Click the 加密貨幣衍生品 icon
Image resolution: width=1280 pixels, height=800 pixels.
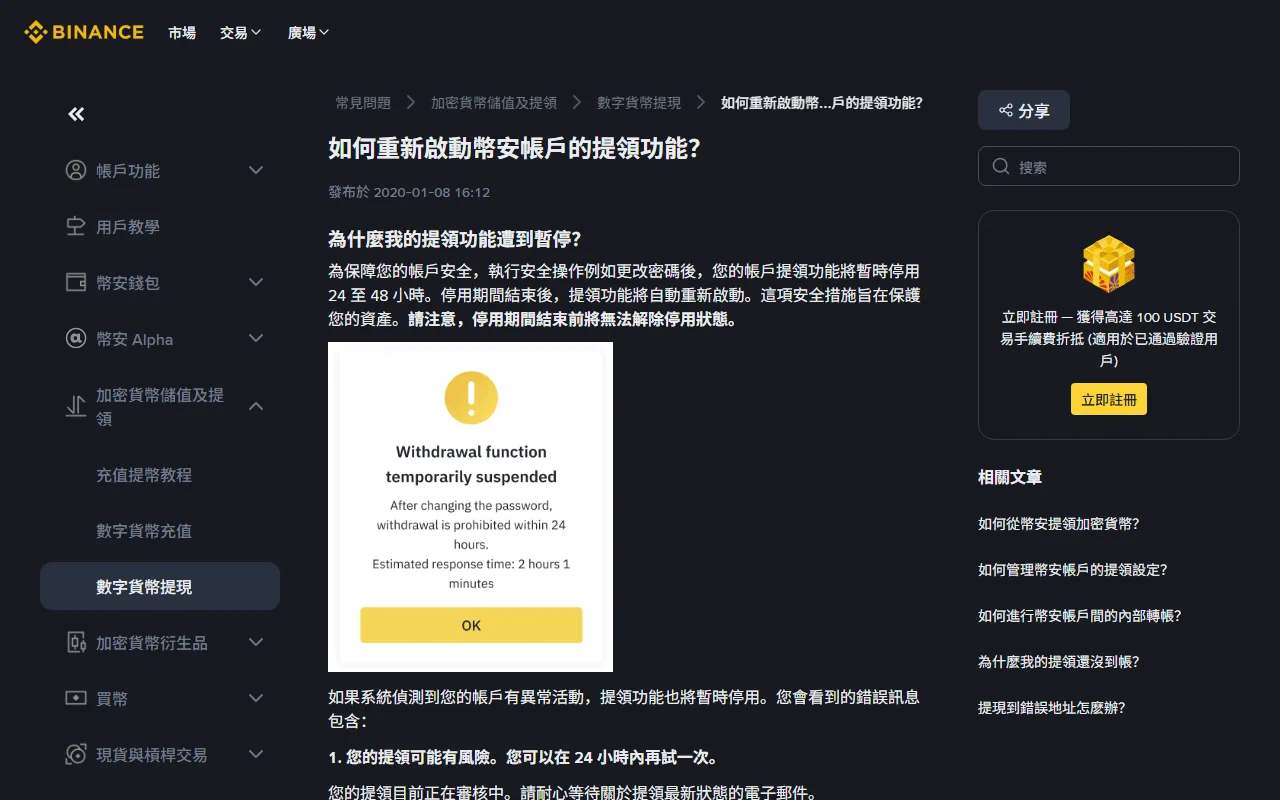click(x=76, y=642)
